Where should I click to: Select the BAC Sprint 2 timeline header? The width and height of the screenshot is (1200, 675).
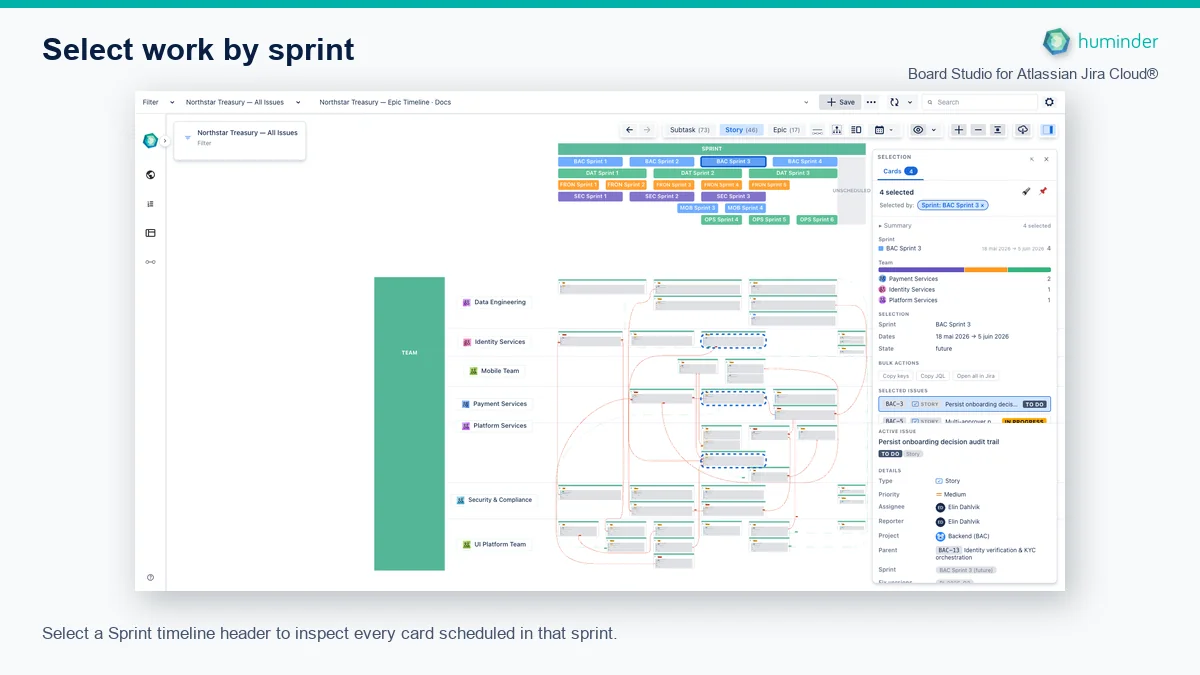pos(661,161)
